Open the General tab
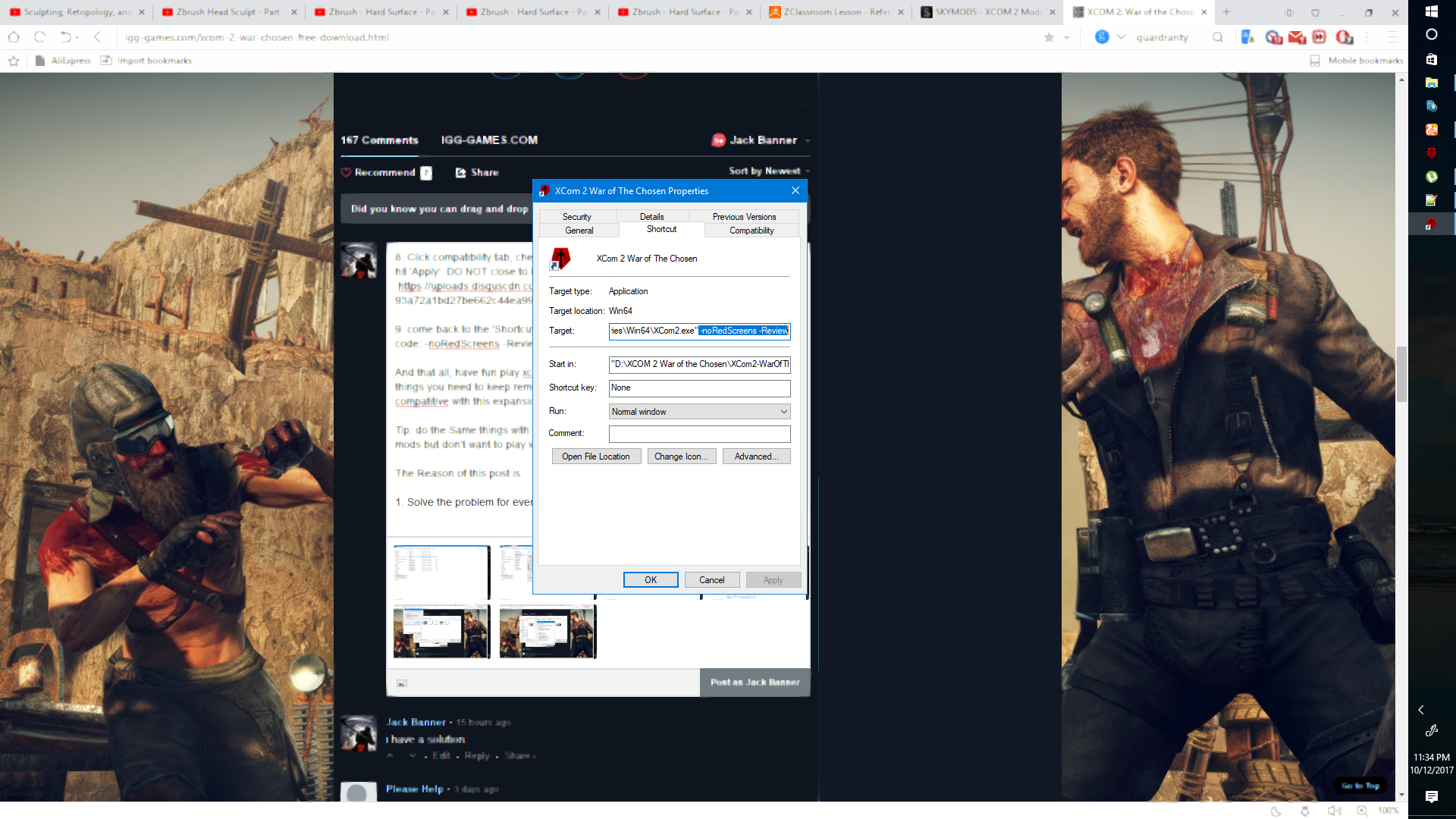1456x819 pixels. point(579,231)
